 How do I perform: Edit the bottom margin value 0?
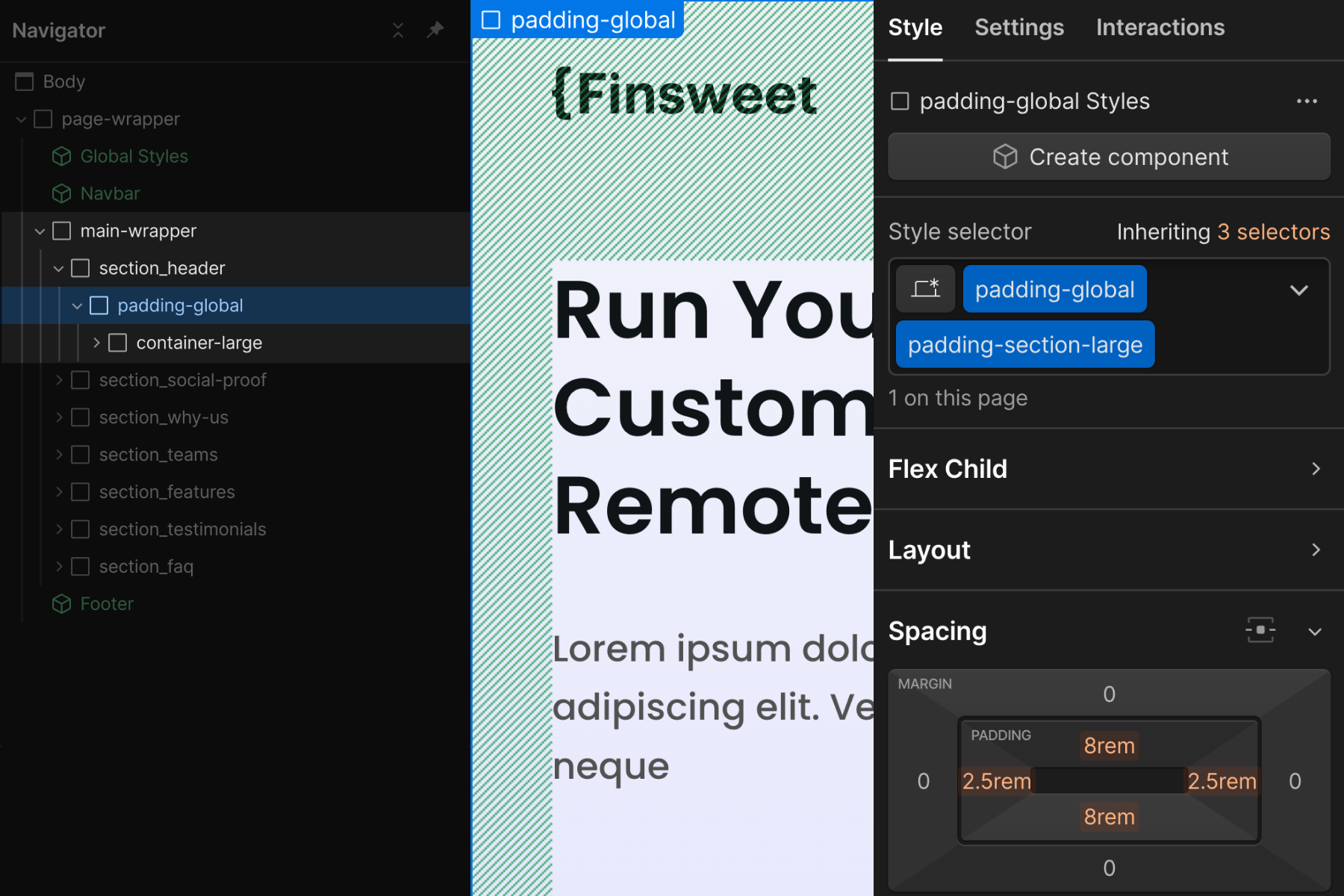coord(1110,868)
